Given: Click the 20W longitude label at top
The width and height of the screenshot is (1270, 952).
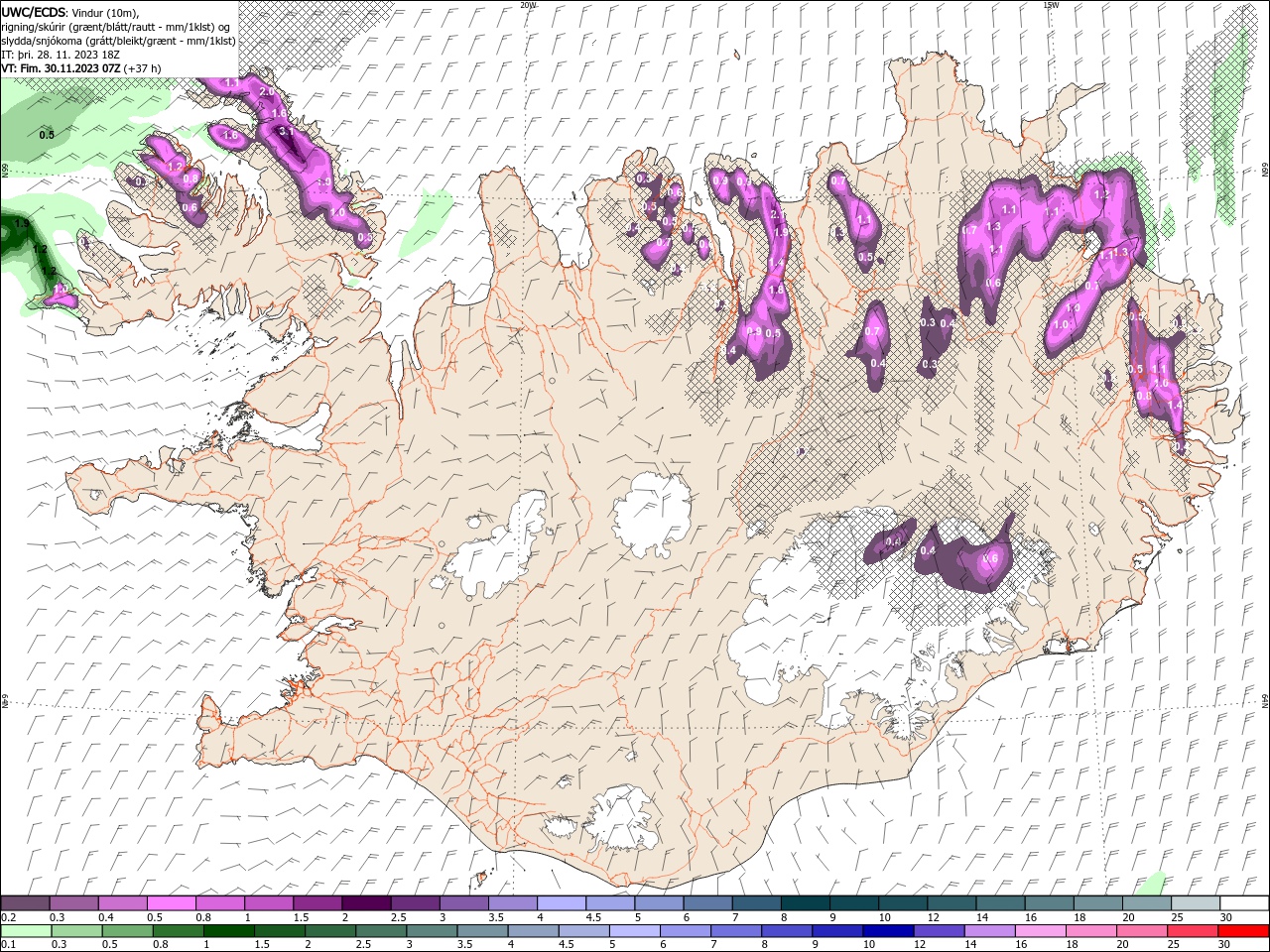Looking at the screenshot, I should click(x=529, y=5).
